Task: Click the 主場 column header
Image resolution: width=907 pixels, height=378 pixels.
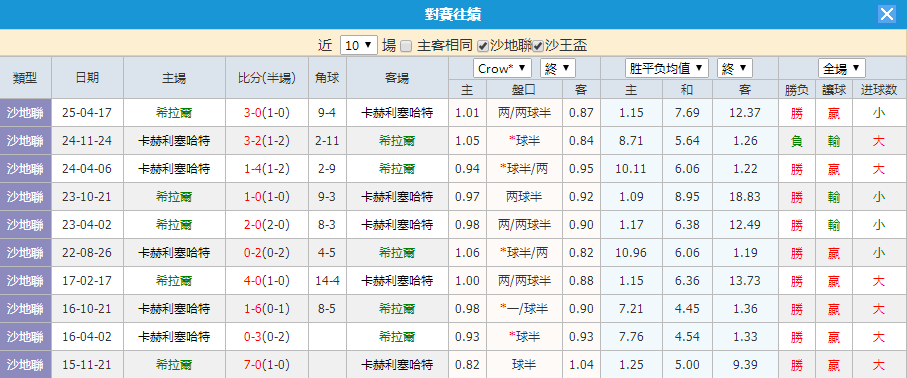Action: (174, 78)
